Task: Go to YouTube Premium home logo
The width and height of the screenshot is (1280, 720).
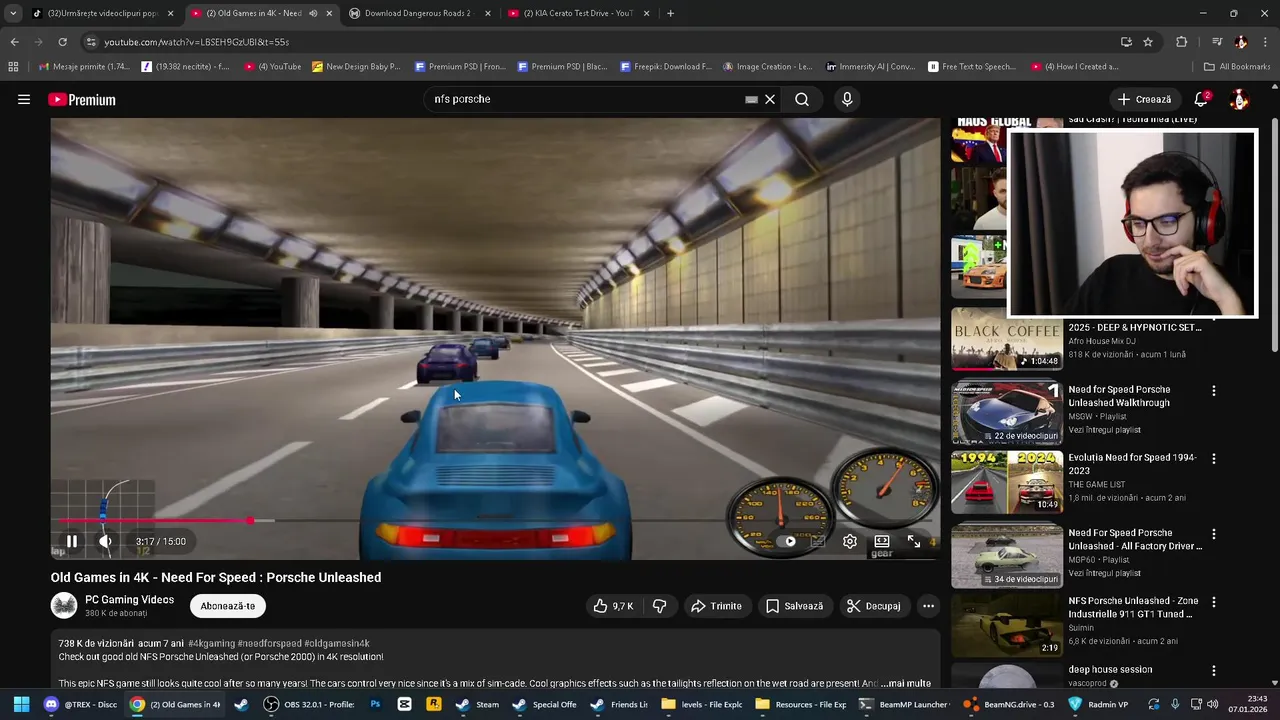Action: point(82,99)
